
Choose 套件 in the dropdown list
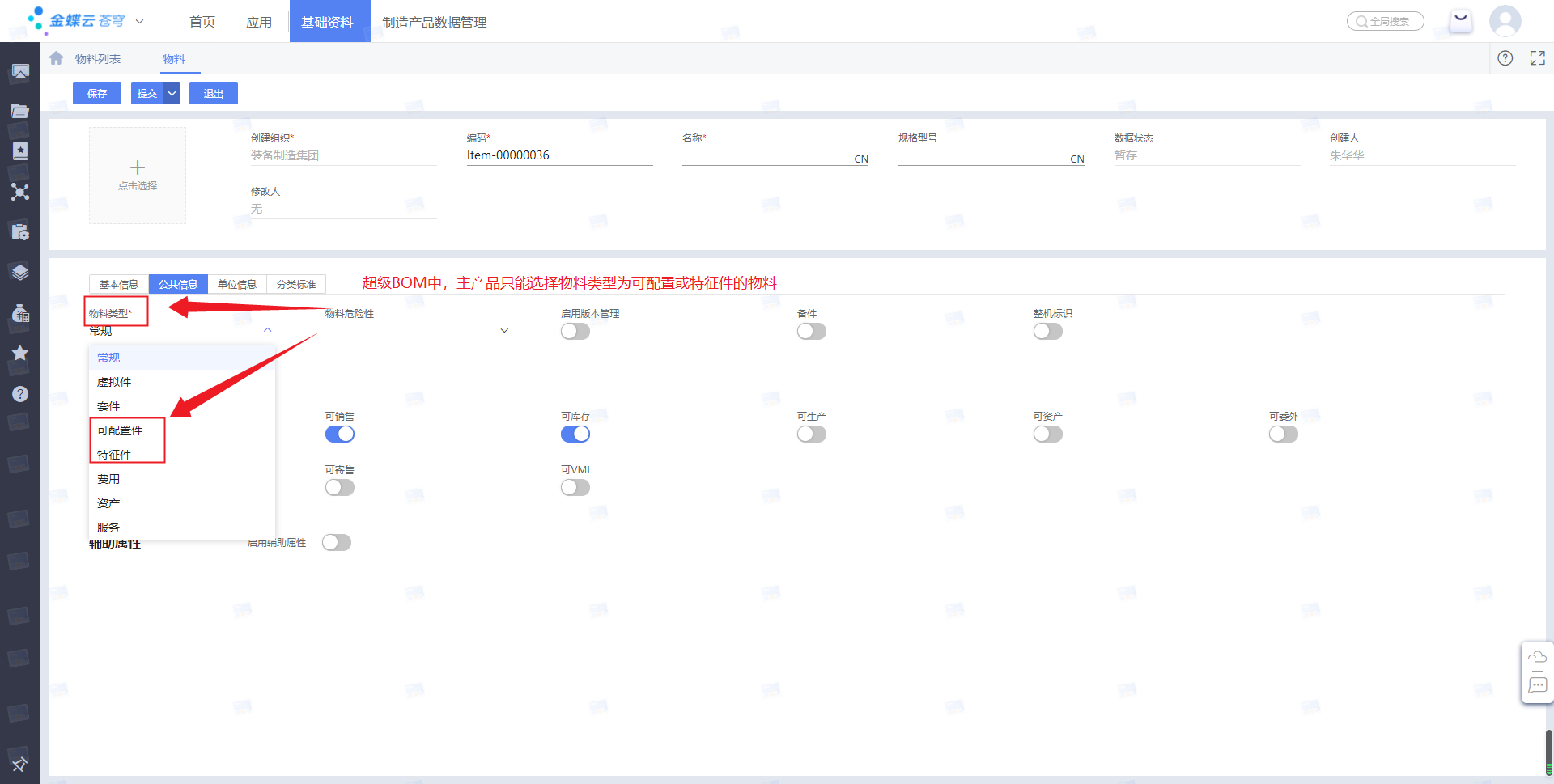pyautogui.click(x=182, y=406)
